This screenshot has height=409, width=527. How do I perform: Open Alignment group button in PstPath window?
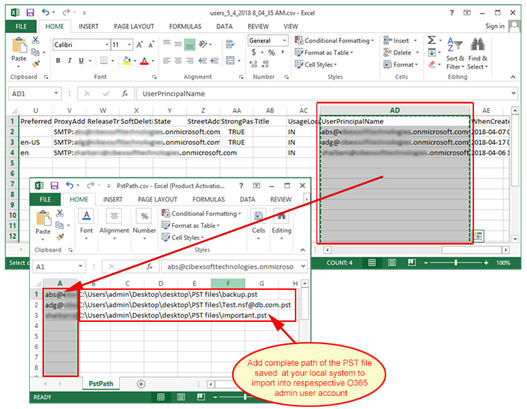pyautogui.click(x=114, y=224)
